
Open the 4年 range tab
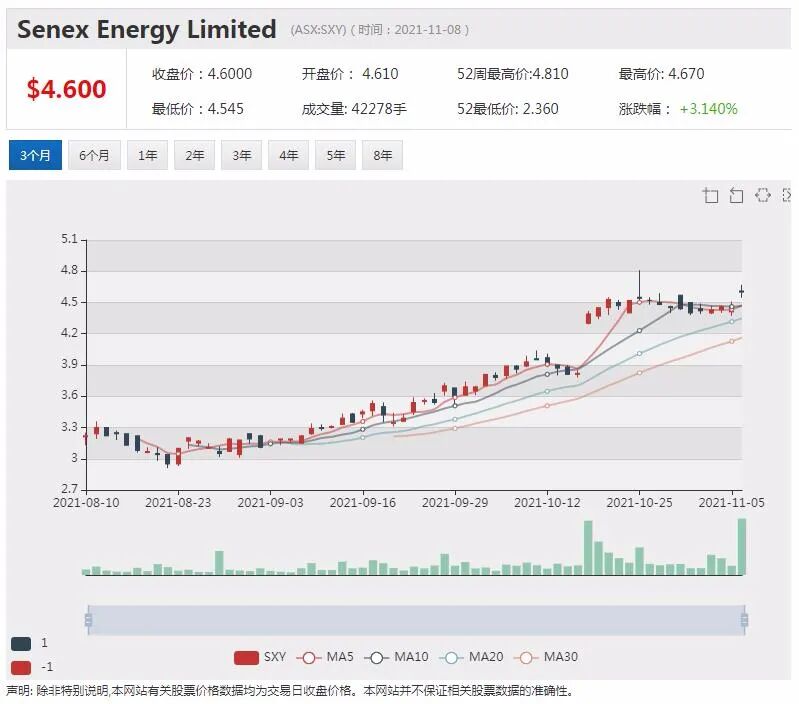(x=288, y=155)
